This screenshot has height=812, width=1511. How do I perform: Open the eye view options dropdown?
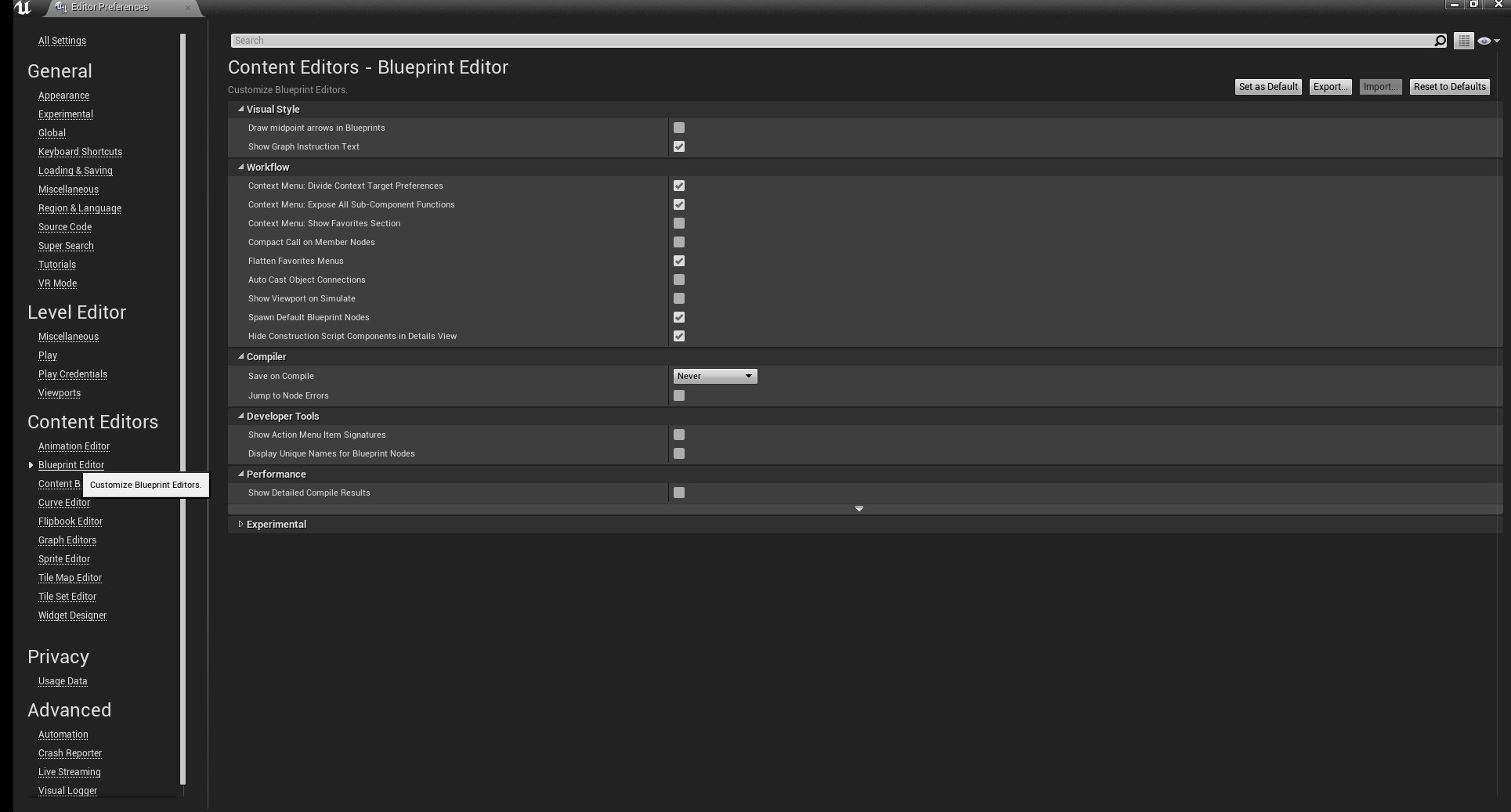(x=1488, y=41)
